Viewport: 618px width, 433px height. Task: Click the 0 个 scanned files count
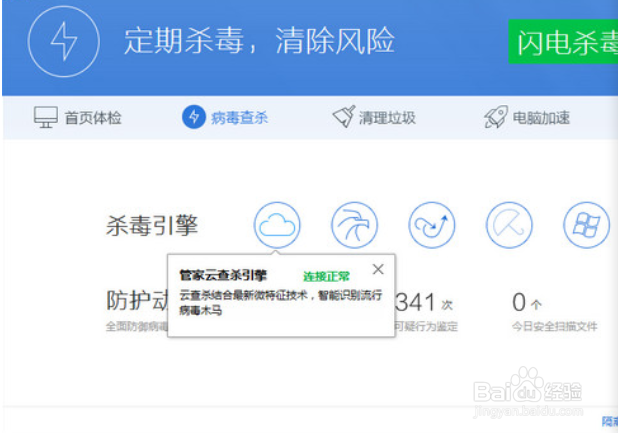click(x=527, y=303)
